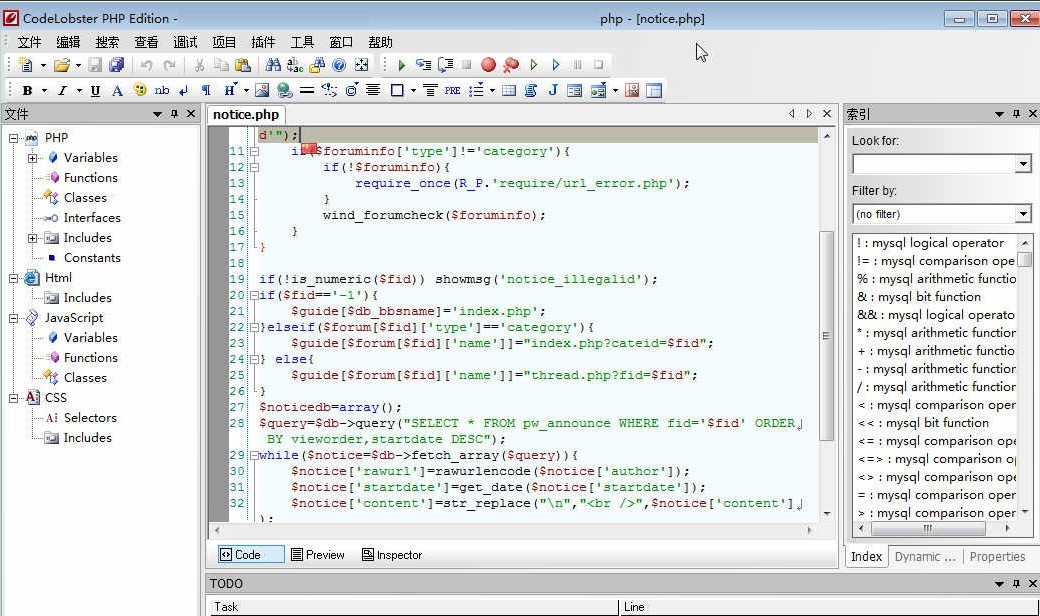Select '!= : mysql comparison' index entry
Image resolution: width=1040 pixels, height=616 pixels.
point(935,261)
